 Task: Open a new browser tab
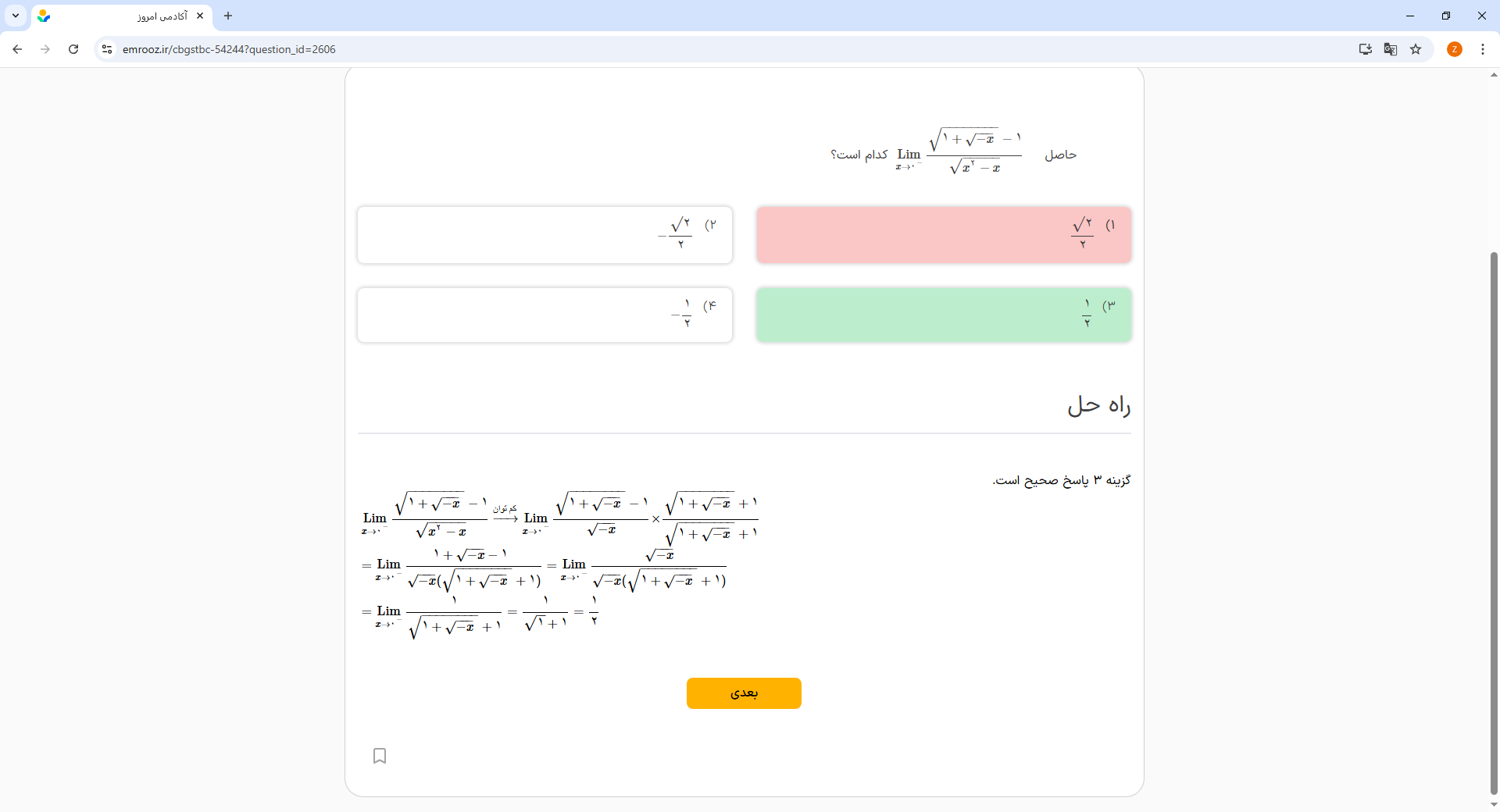tap(228, 16)
